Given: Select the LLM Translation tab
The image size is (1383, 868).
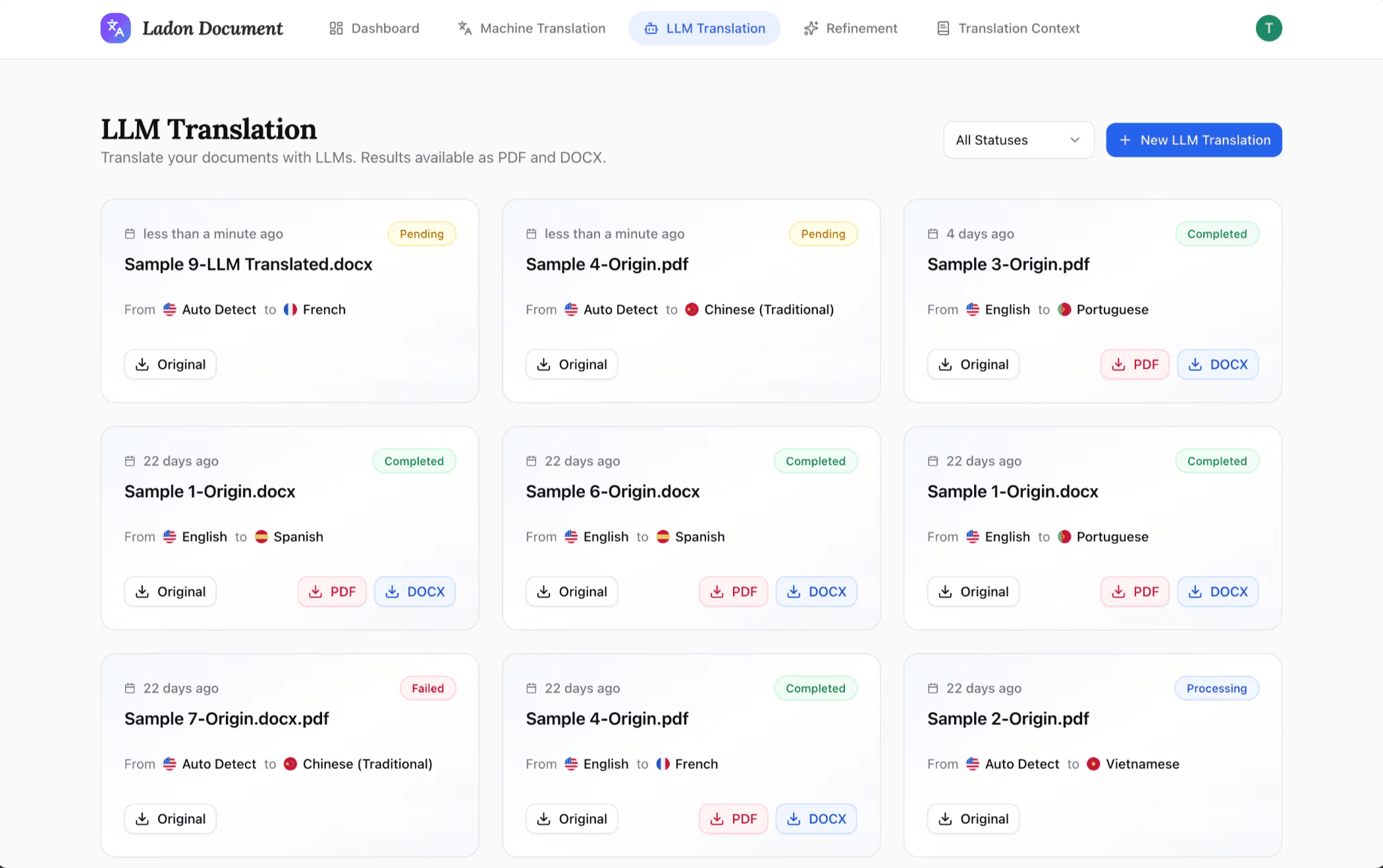Looking at the screenshot, I should 705,28.
